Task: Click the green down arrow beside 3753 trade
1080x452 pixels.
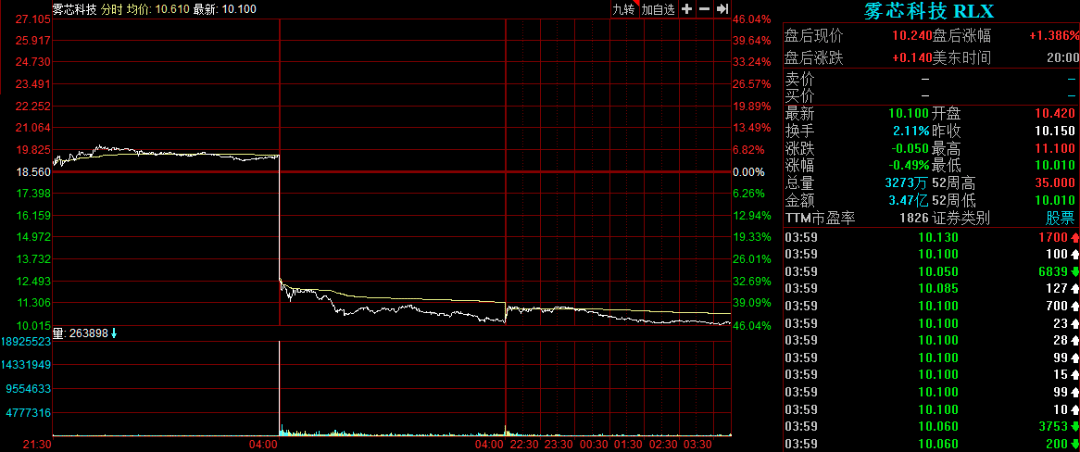Action: click(1074, 426)
